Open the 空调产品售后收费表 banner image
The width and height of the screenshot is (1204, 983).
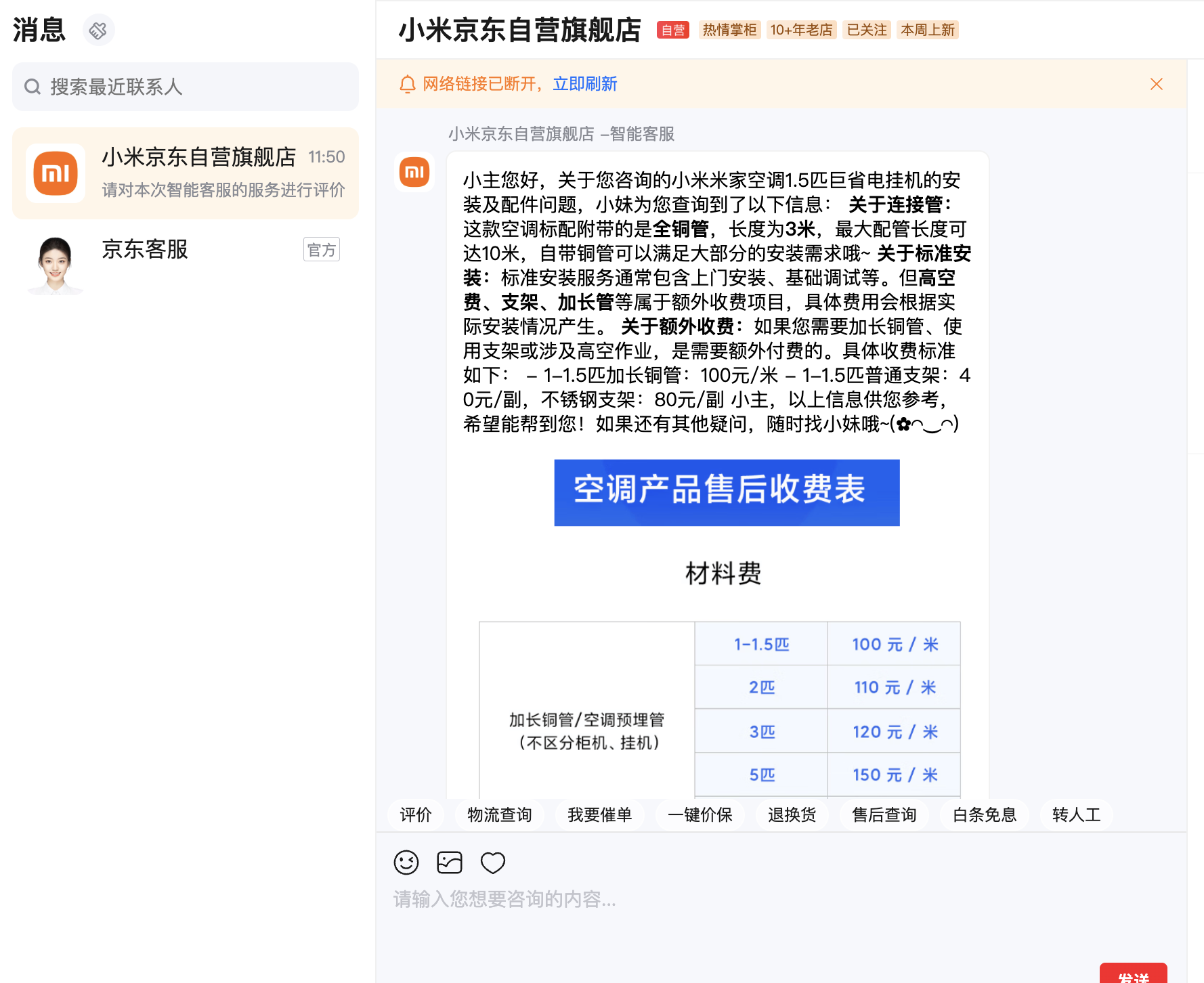[x=727, y=493]
